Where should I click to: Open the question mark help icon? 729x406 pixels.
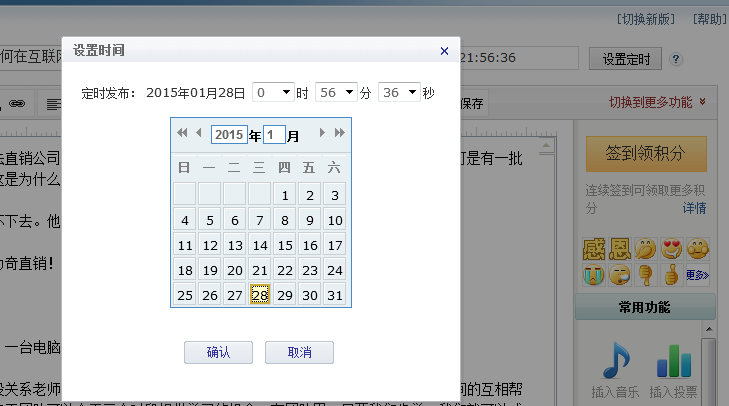(676, 59)
